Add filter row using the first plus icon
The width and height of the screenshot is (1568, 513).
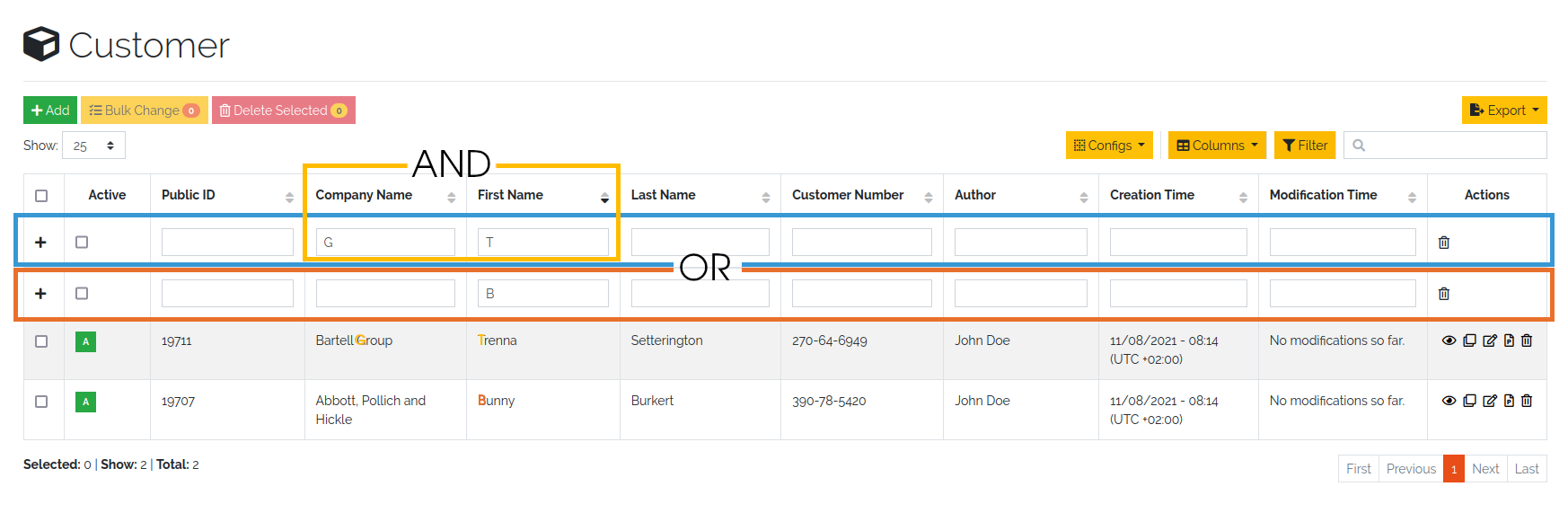coord(40,243)
